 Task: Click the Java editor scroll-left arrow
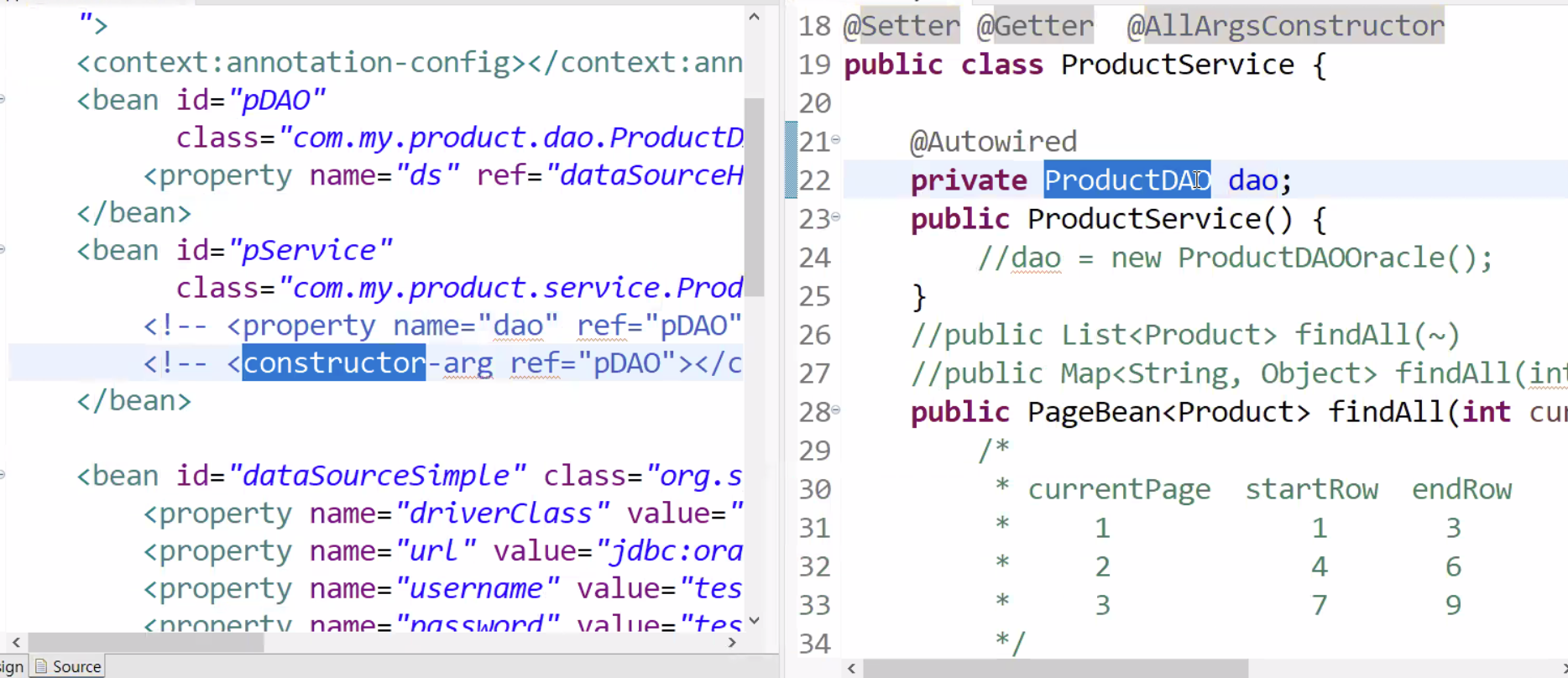pos(852,669)
